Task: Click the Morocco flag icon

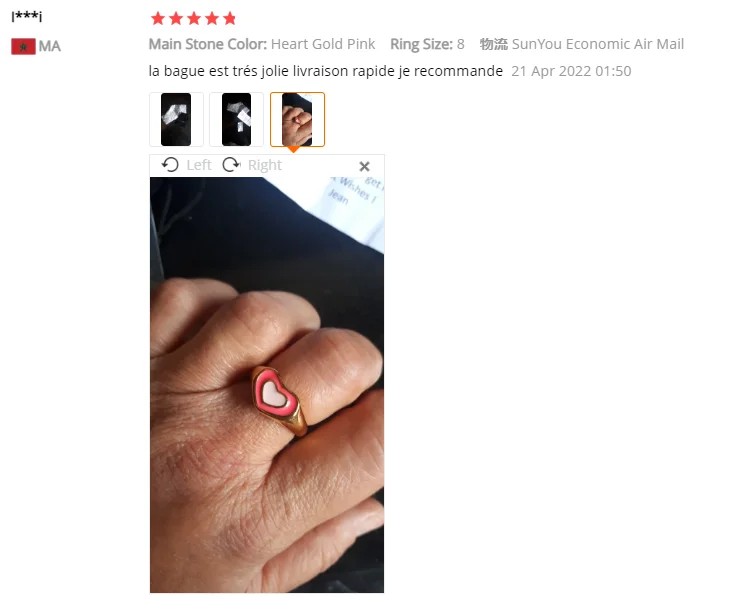Action: [23, 47]
